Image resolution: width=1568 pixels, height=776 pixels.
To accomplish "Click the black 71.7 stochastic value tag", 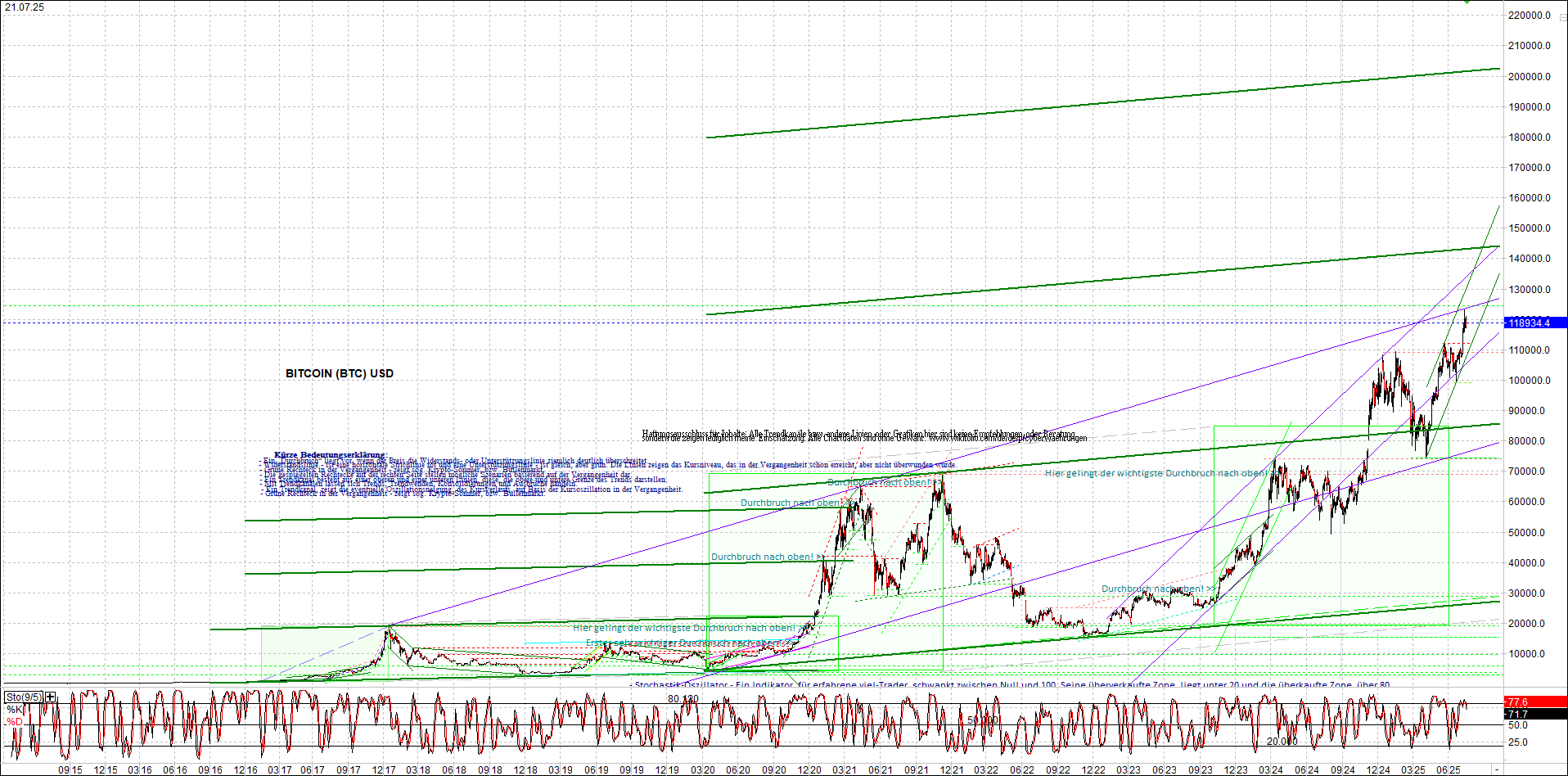I will (x=1535, y=714).
